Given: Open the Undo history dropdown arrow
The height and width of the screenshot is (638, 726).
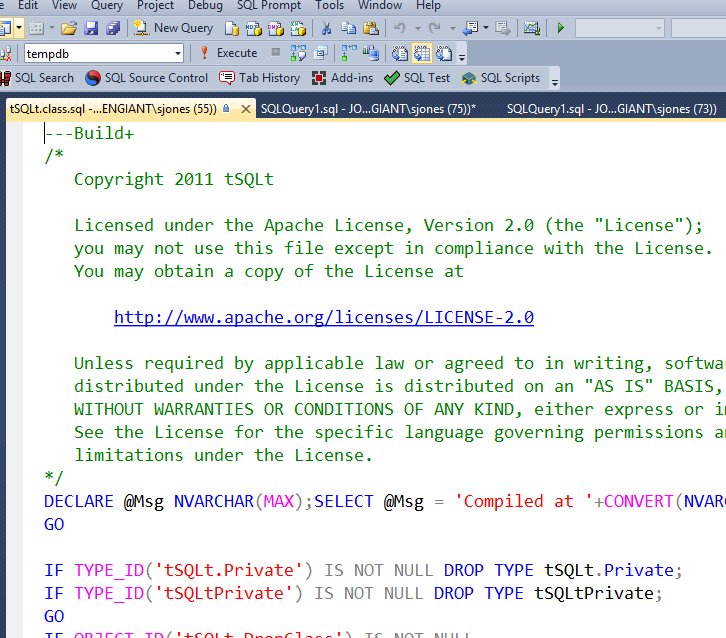Looking at the screenshot, I should [x=418, y=28].
